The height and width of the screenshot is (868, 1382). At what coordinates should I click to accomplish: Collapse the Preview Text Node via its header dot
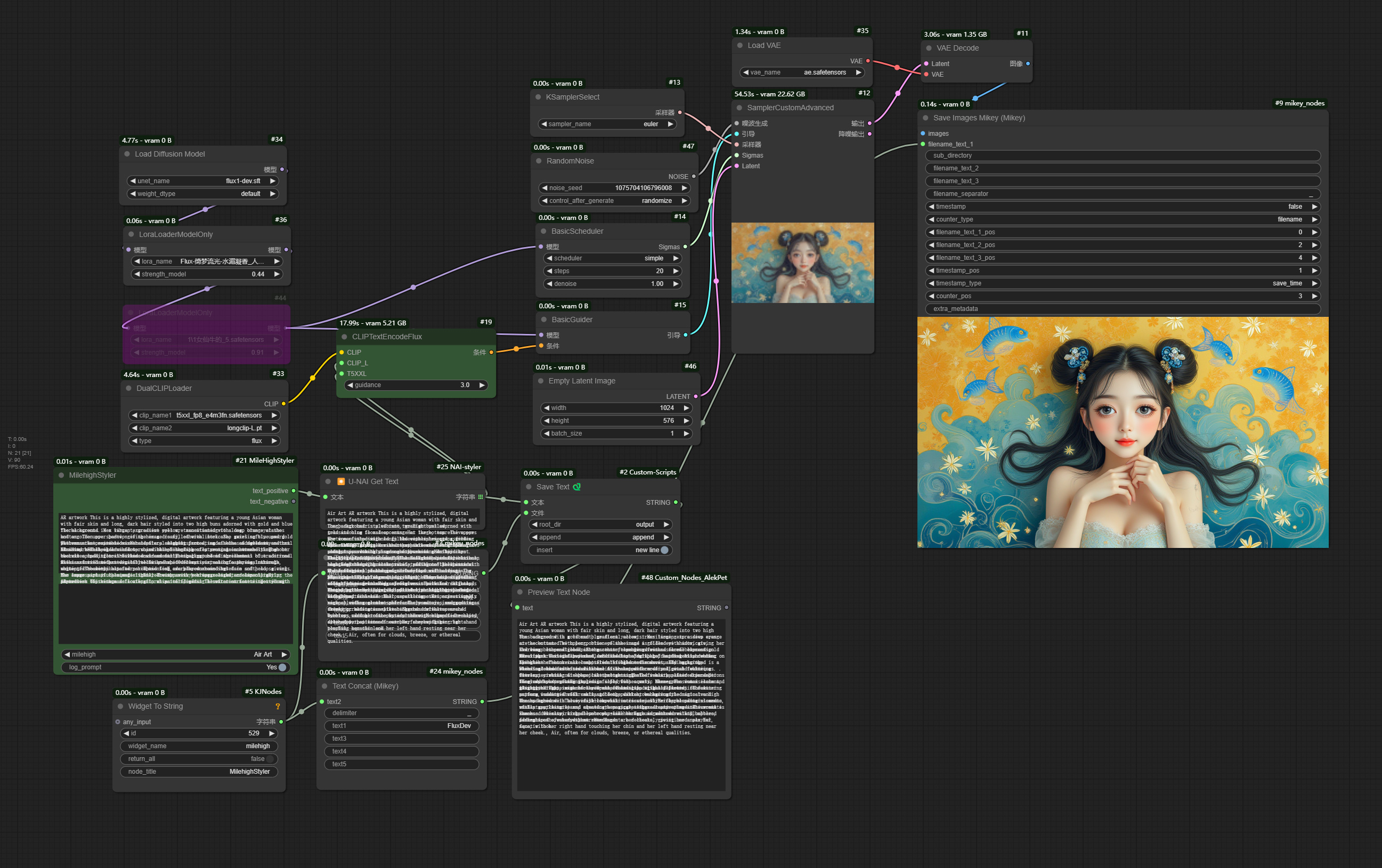coord(520,592)
